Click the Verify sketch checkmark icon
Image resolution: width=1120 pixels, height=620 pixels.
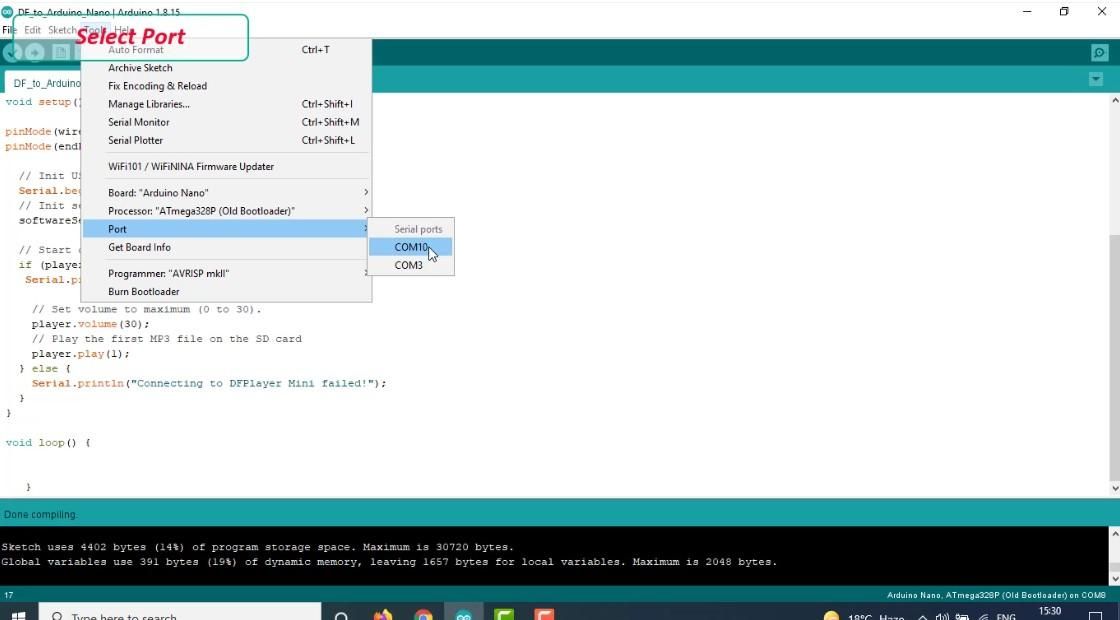click(12, 52)
